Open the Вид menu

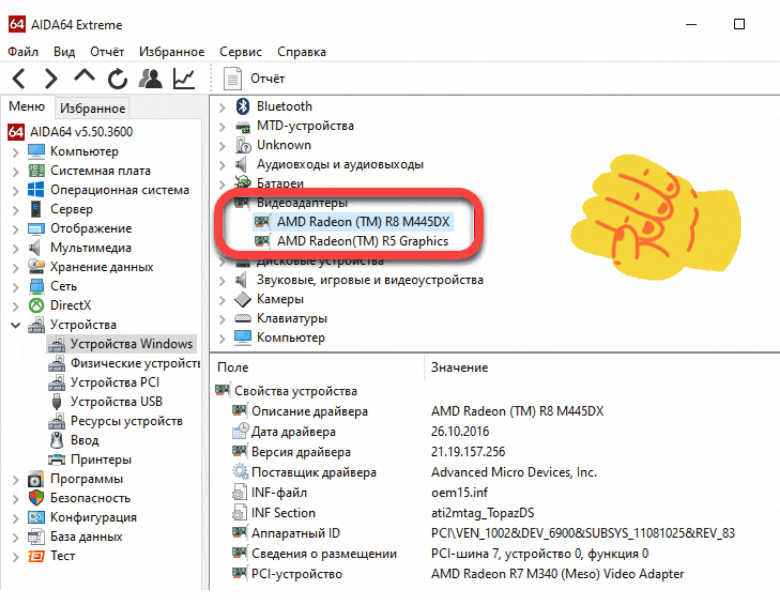pos(64,52)
